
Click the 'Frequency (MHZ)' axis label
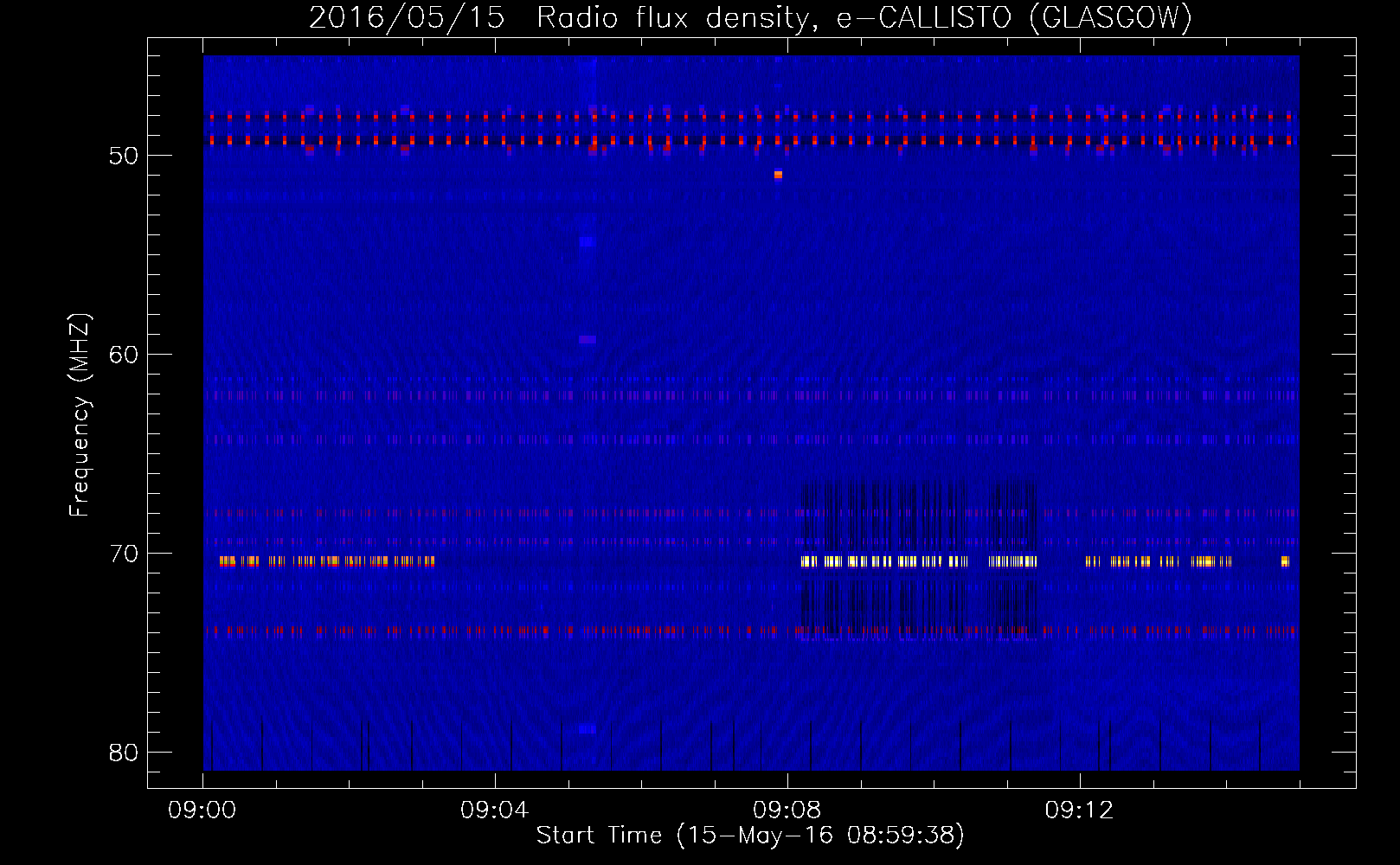click(80, 414)
